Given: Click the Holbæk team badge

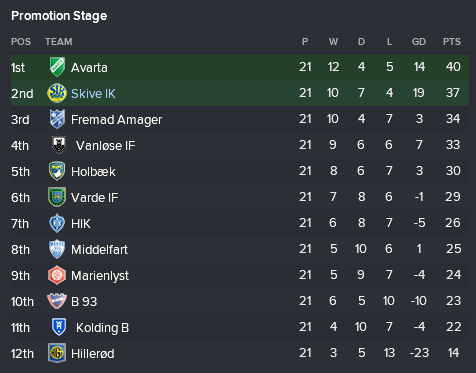Looking at the screenshot, I should click(57, 171).
